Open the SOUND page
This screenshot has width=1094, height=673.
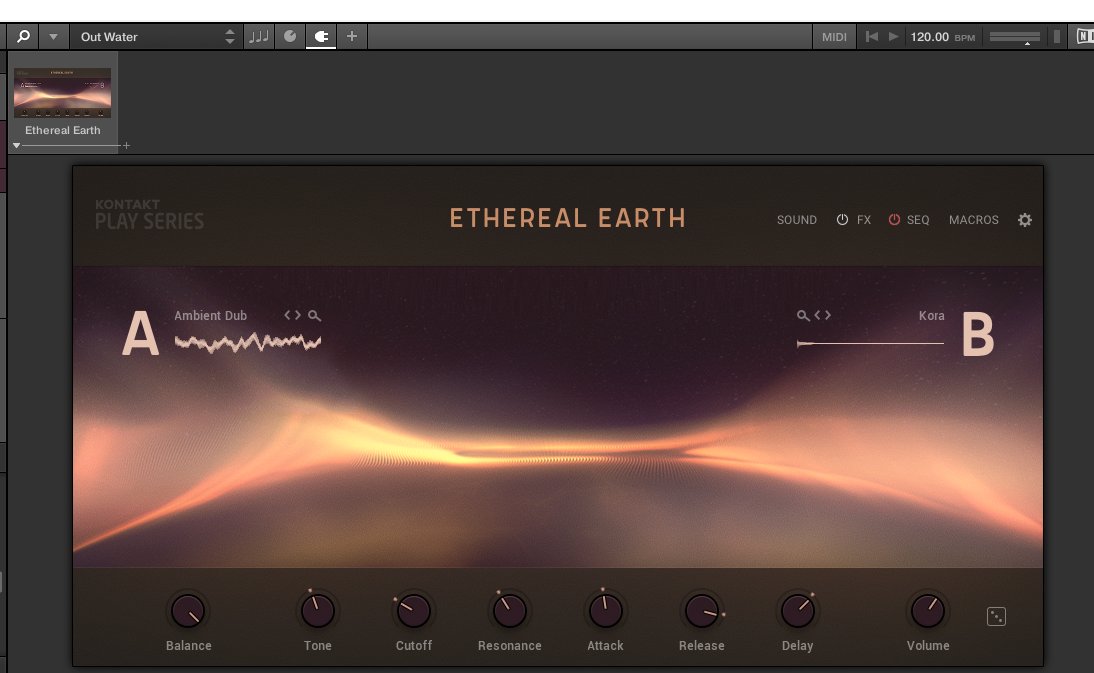tap(797, 220)
